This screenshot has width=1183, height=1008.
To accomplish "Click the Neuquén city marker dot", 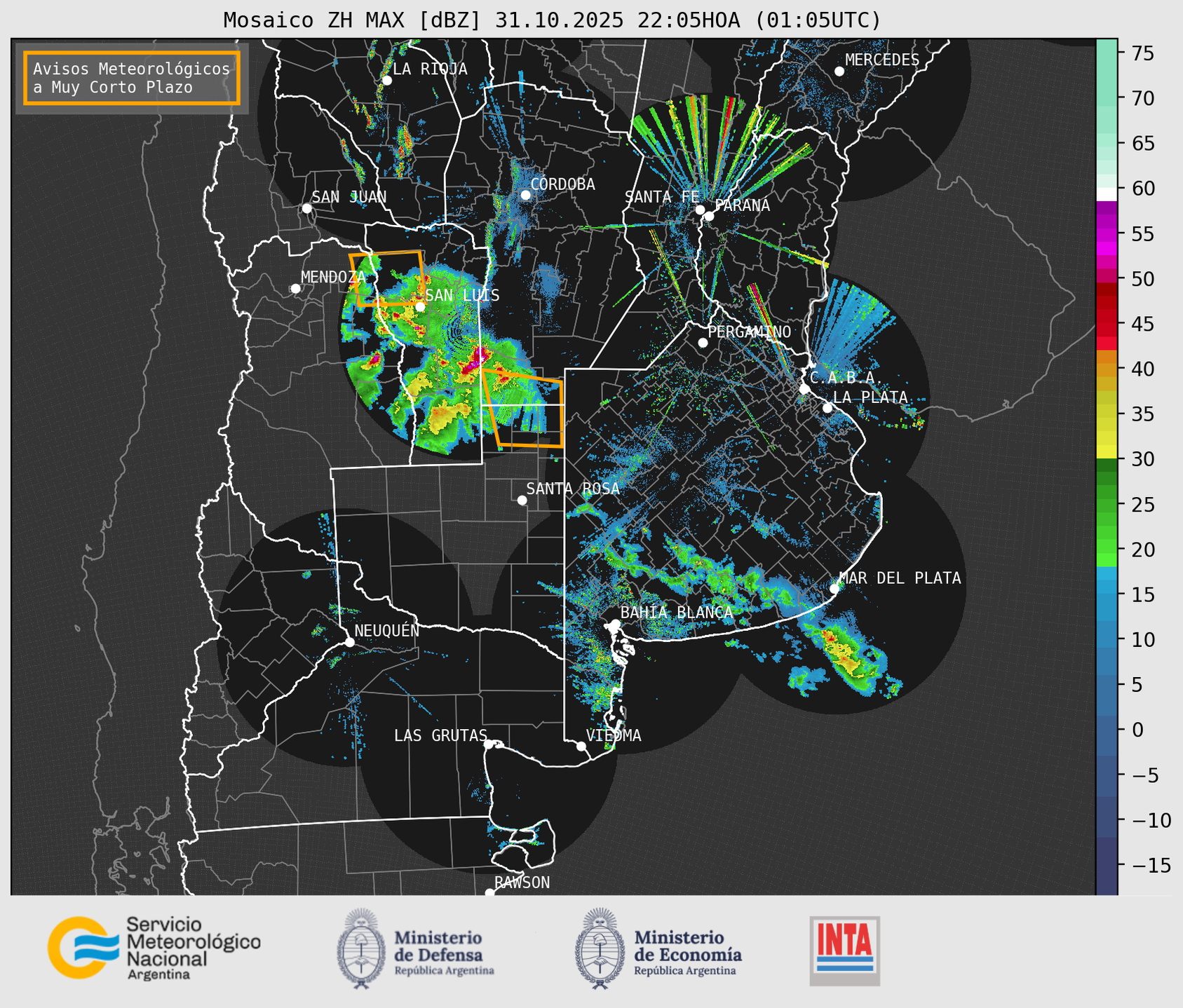I will 349,642.
